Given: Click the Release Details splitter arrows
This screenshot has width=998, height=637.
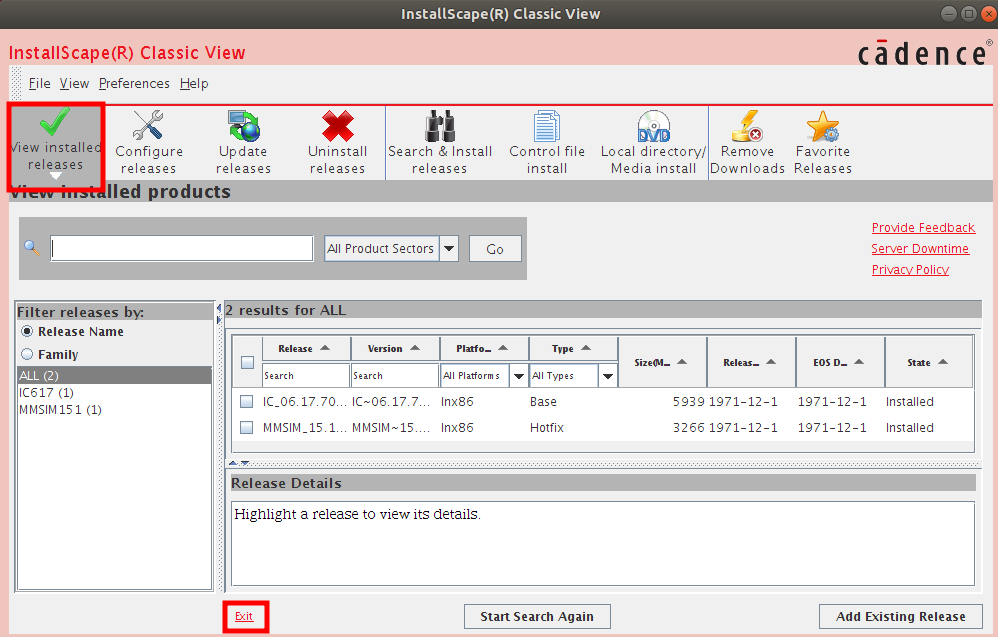Looking at the screenshot, I should pos(239,463).
